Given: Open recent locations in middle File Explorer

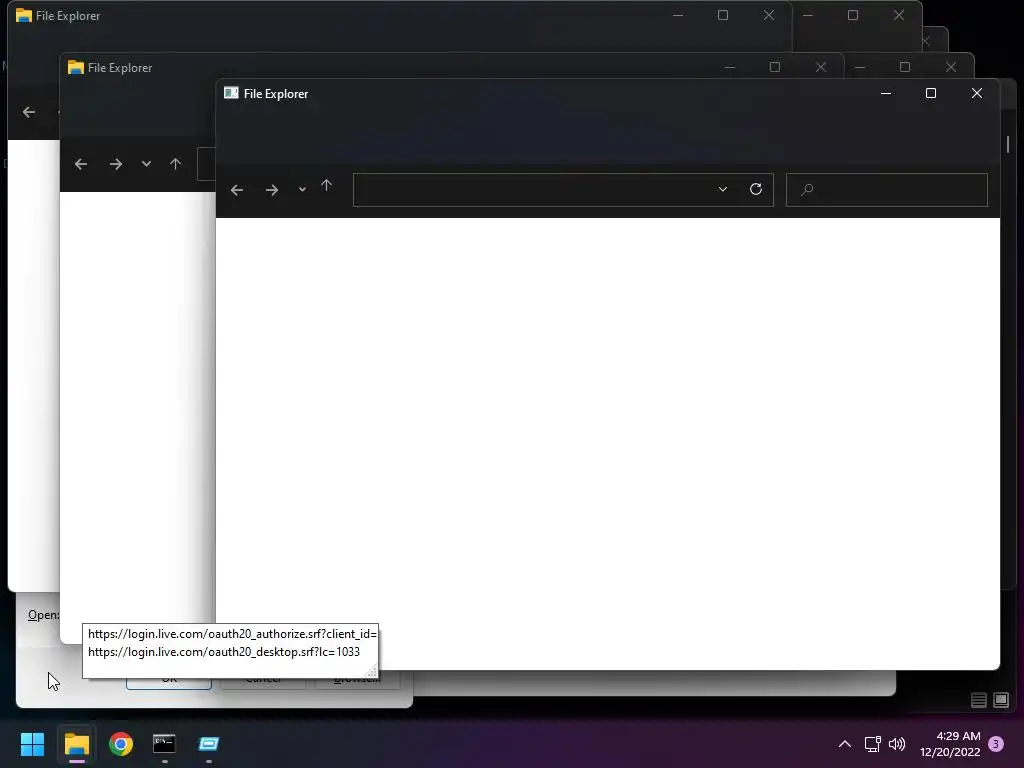Looking at the screenshot, I should [x=146, y=164].
